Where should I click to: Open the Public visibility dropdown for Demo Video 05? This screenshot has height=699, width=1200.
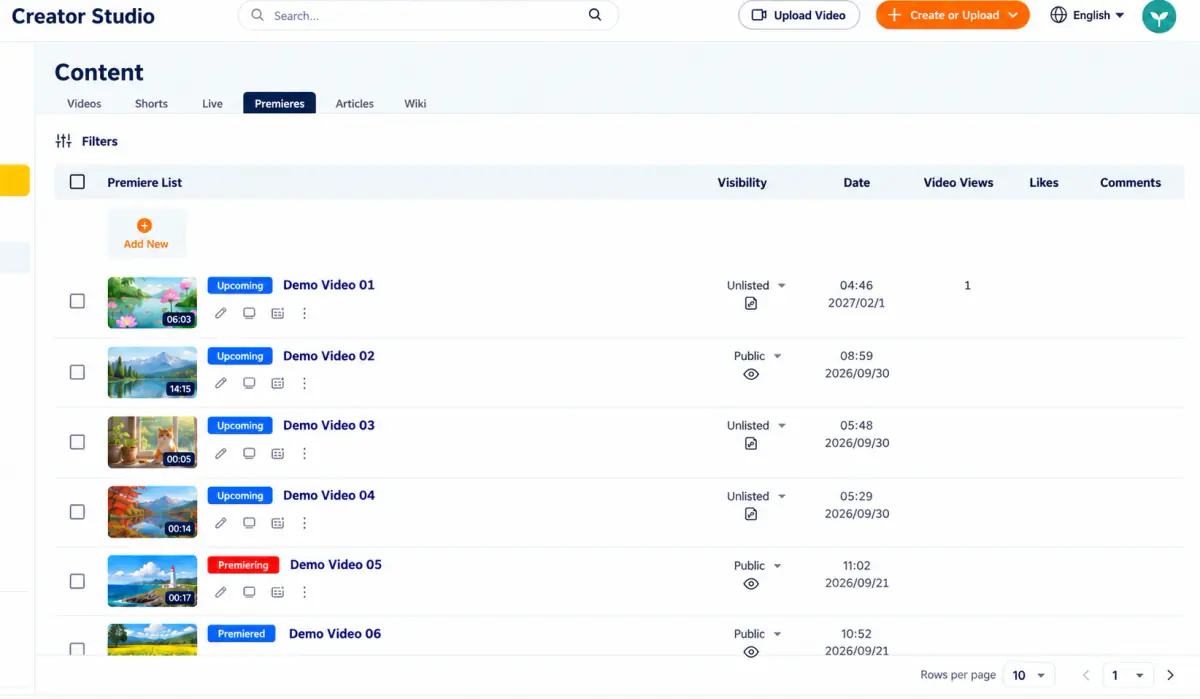point(757,565)
